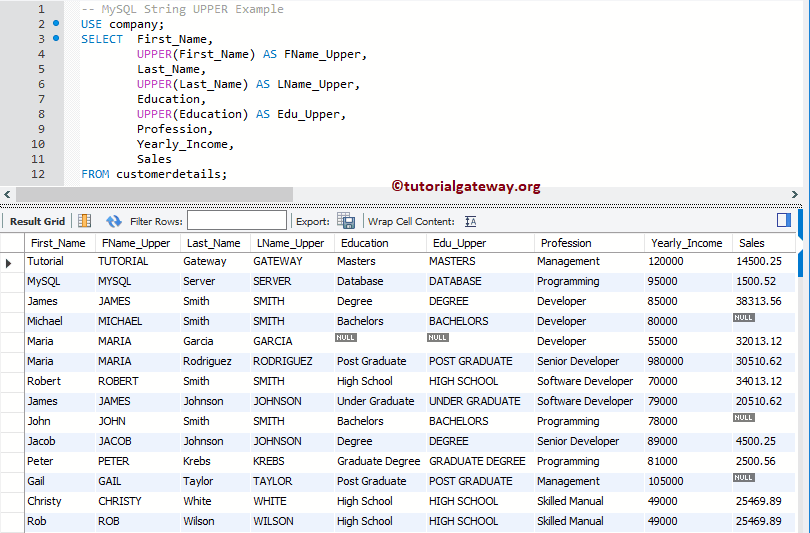Click the refresh results icon
Image resolution: width=810 pixels, height=533 pixels.
point(114,221)
